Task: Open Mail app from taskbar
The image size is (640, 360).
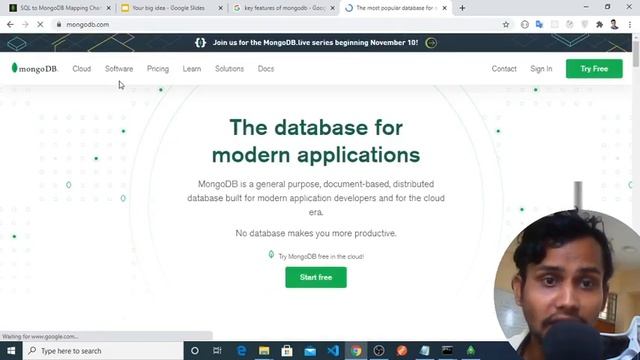Action: tap(310, 351)
